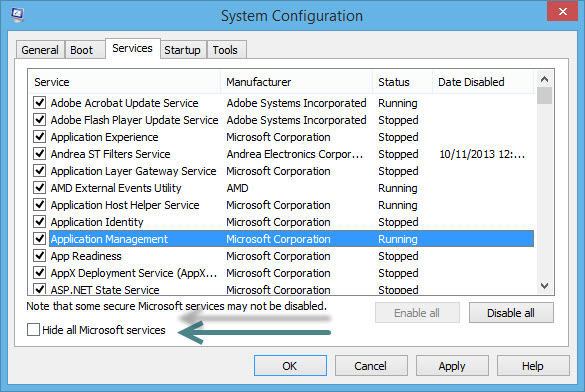
Task: Click the 10/11/2013 date disabled cell
Action: click(x=482, y=154)
